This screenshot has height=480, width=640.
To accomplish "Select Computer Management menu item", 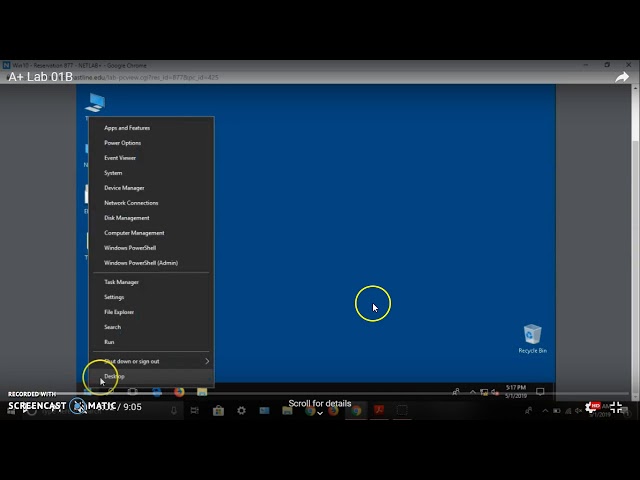I will pyautogui.click(x=151, y=233).
